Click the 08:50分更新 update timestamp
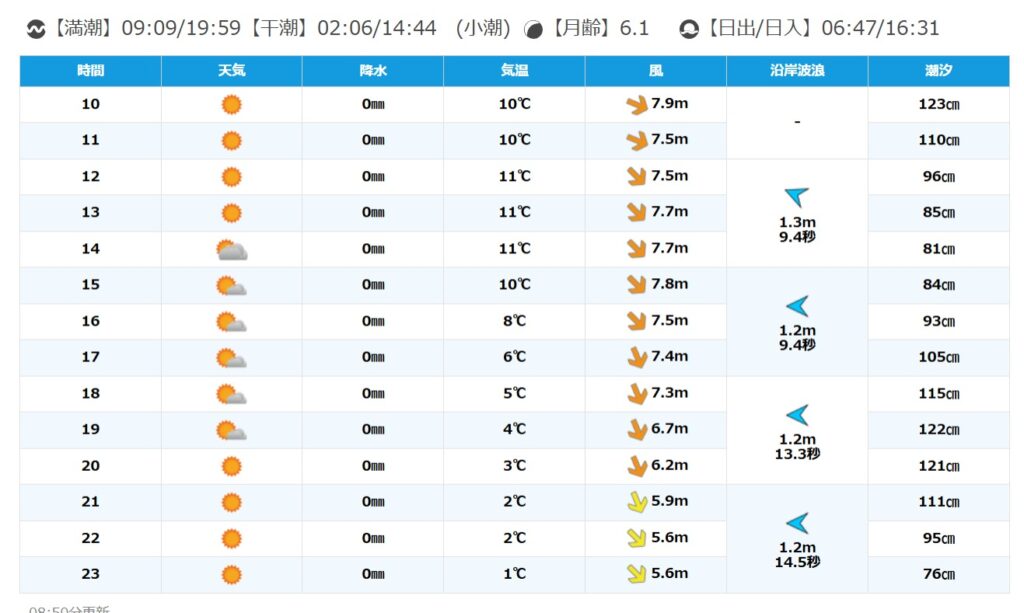The height and width of the screenshot is (613, 1024). tap(69, 608)
